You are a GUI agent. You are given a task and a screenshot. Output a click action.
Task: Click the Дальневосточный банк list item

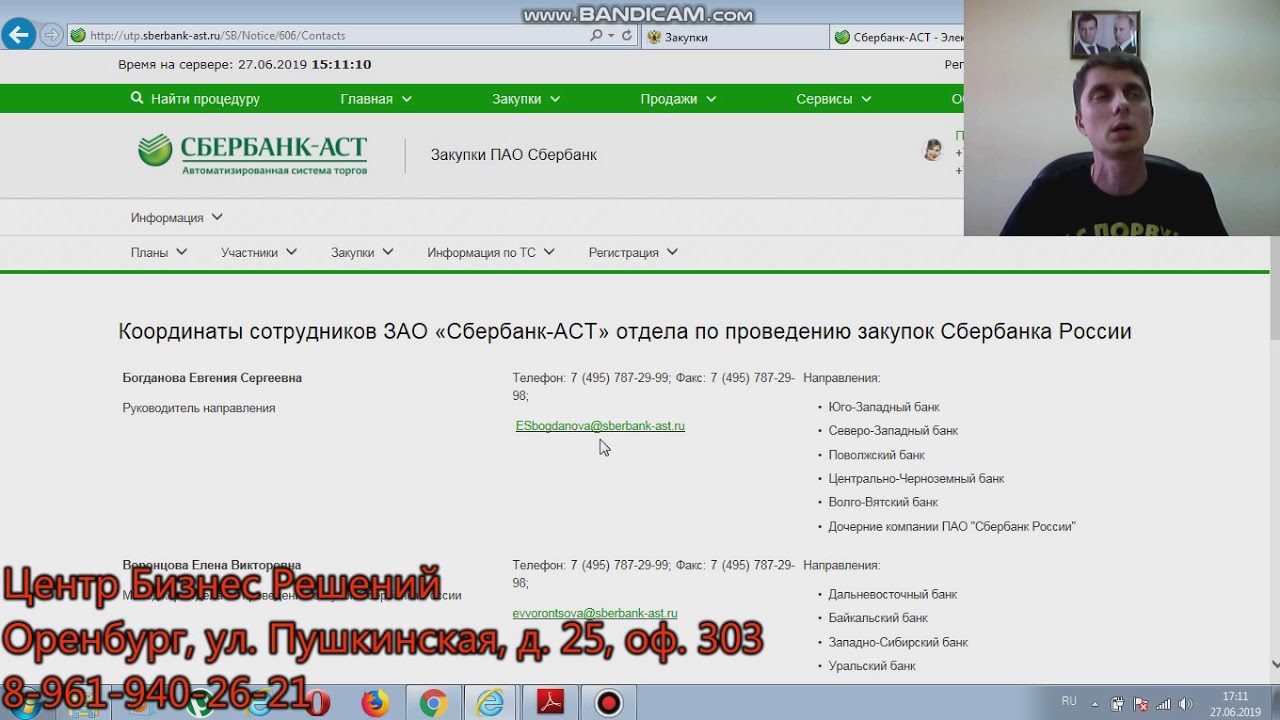pos(893,594)
